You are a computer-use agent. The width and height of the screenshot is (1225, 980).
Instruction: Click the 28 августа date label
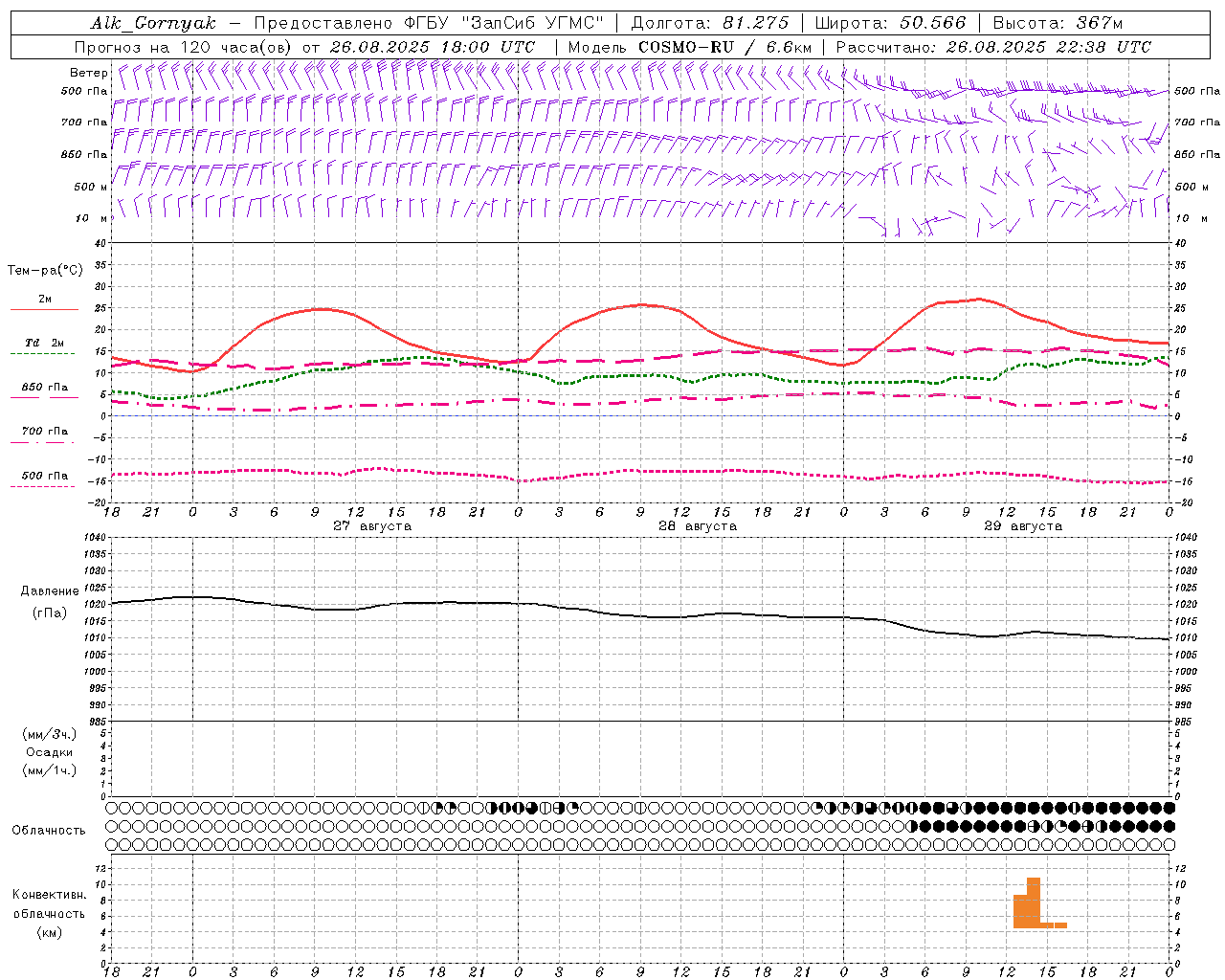click(x=697, y=526)
